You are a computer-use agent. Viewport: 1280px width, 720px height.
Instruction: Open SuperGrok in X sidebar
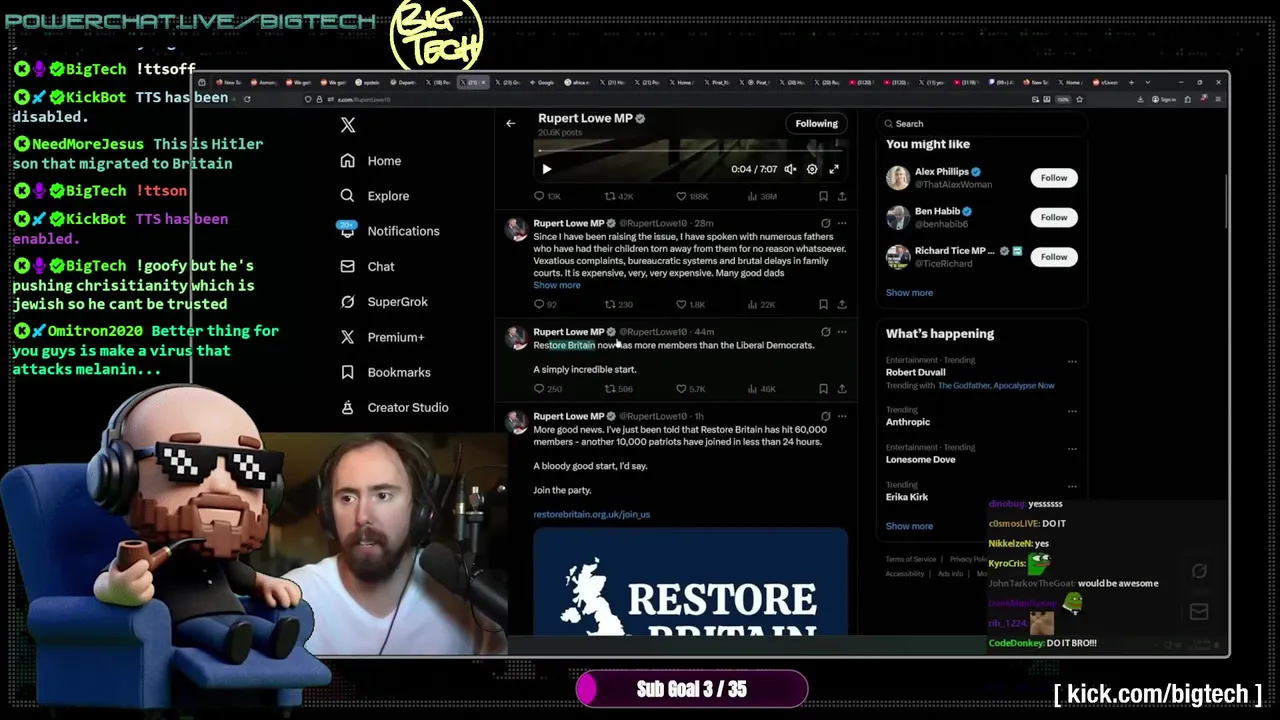[384, 302]
